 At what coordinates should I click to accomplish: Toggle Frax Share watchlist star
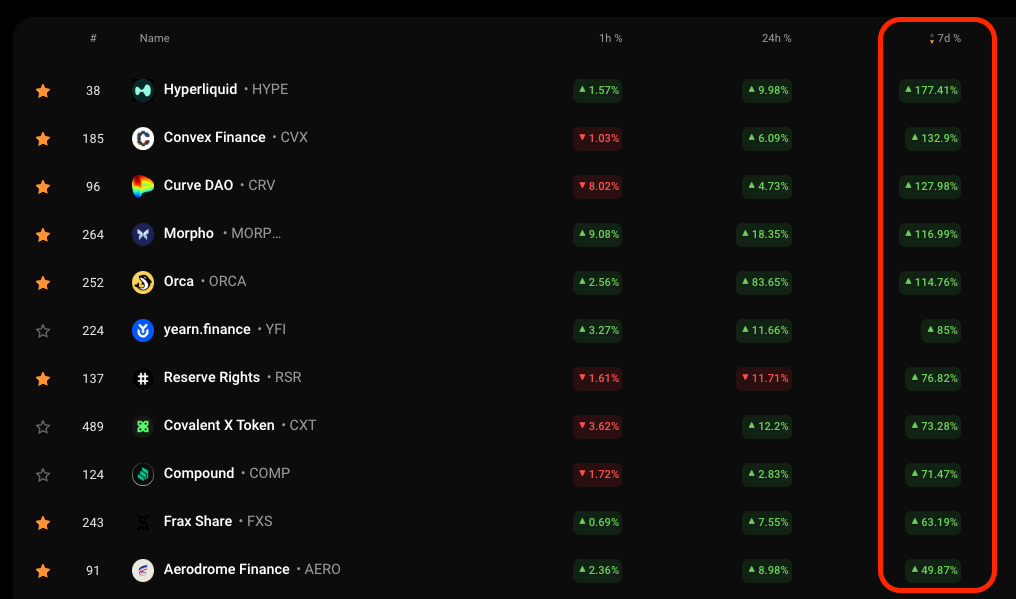(x=43, y=523)
